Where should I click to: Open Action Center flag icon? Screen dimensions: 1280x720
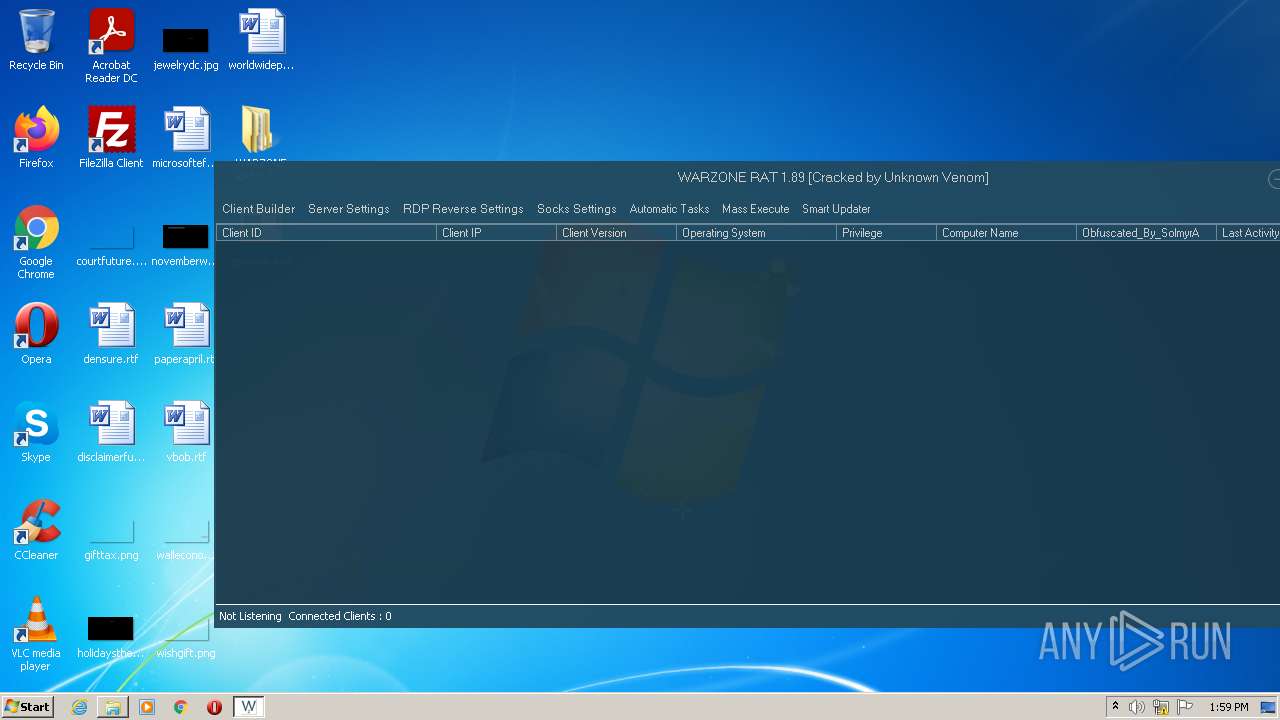pyautogui.click(x=1185, y=707)
